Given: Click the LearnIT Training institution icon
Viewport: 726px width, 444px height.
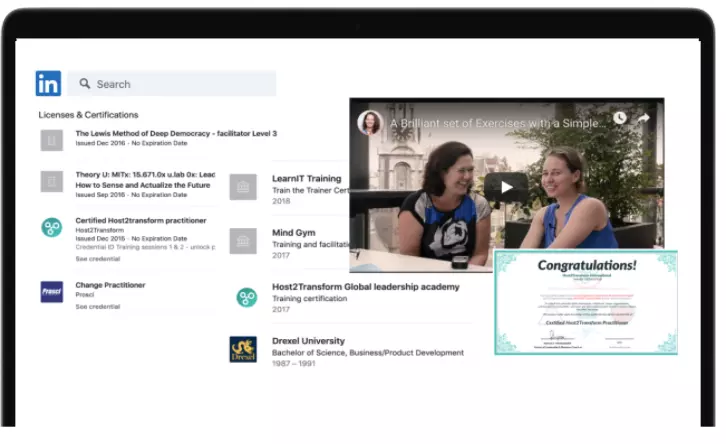Looking at the screenshot, I should click(243, 187).
